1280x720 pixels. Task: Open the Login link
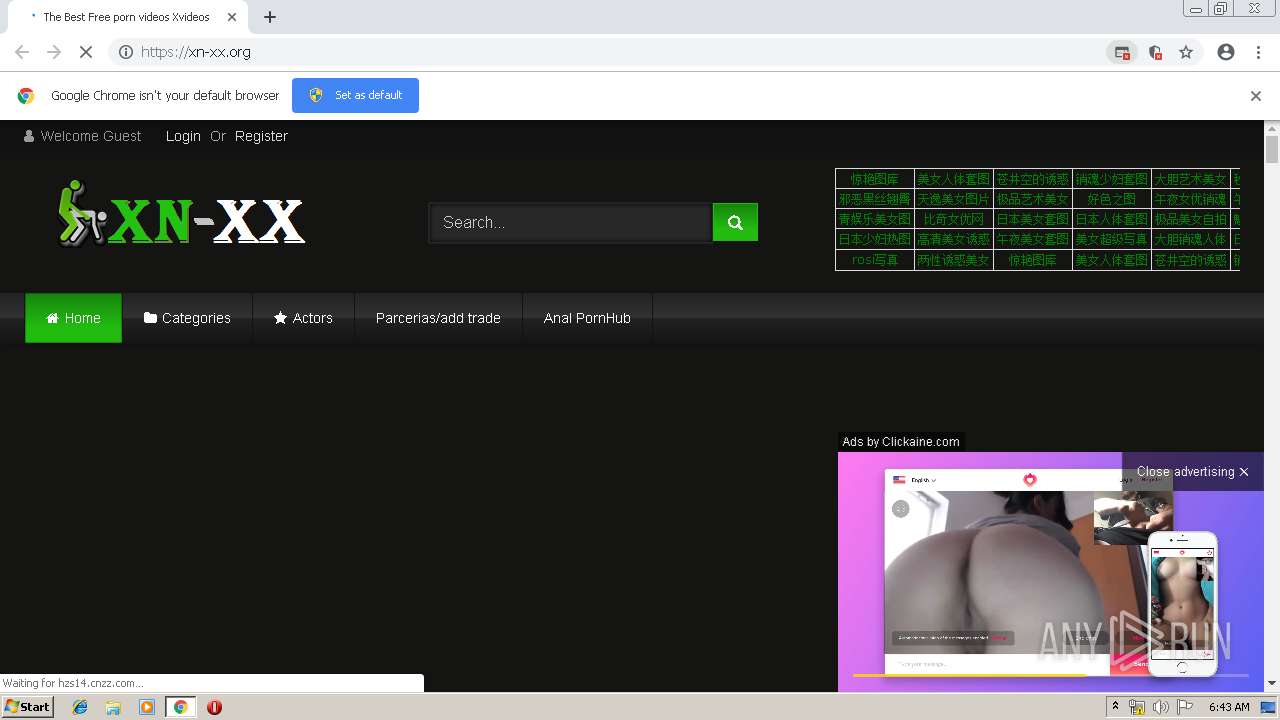pyautogui.click(x=183, y=136)
